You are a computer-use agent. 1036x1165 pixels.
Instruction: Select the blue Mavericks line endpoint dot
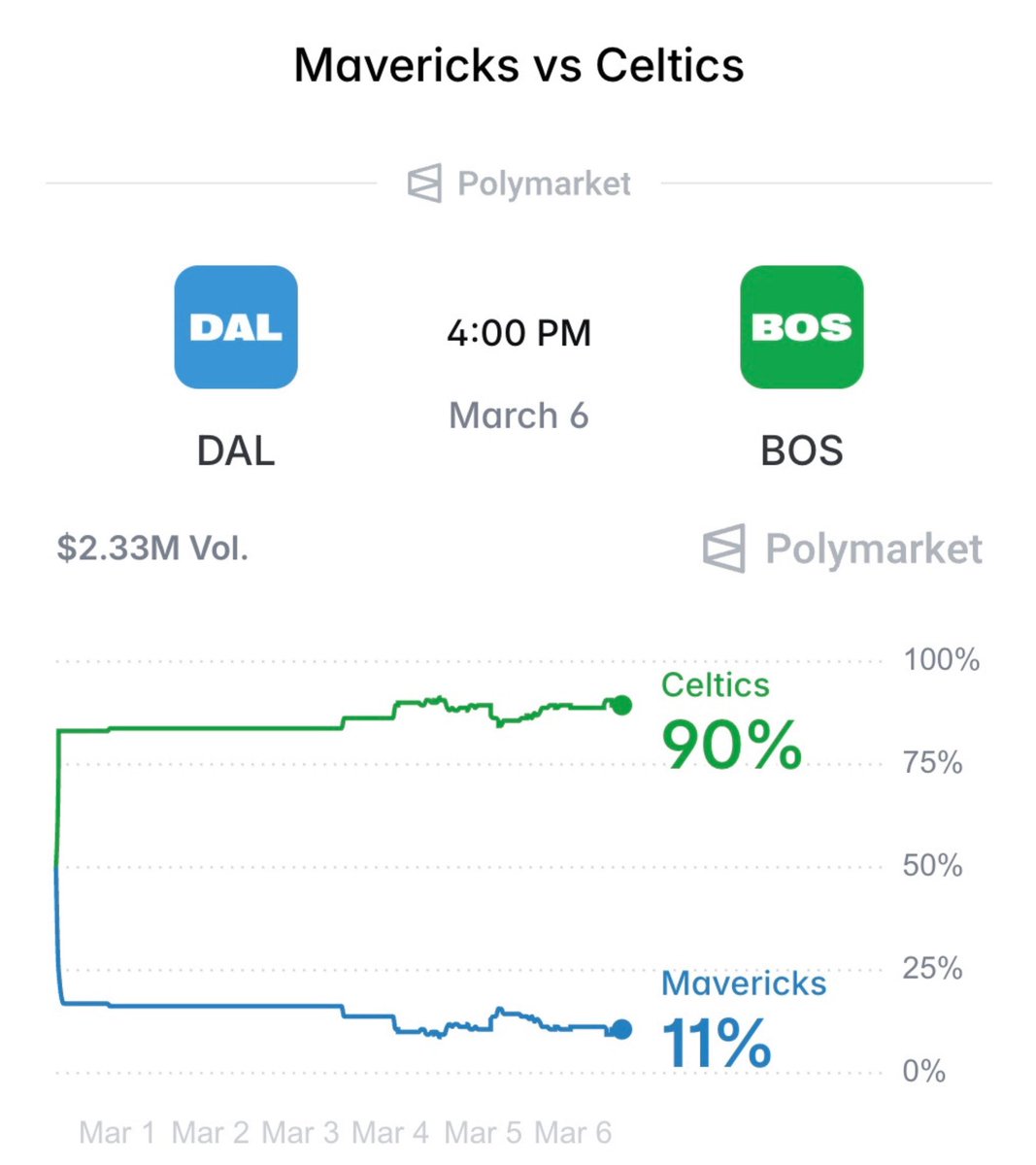tap(621, 1030)
